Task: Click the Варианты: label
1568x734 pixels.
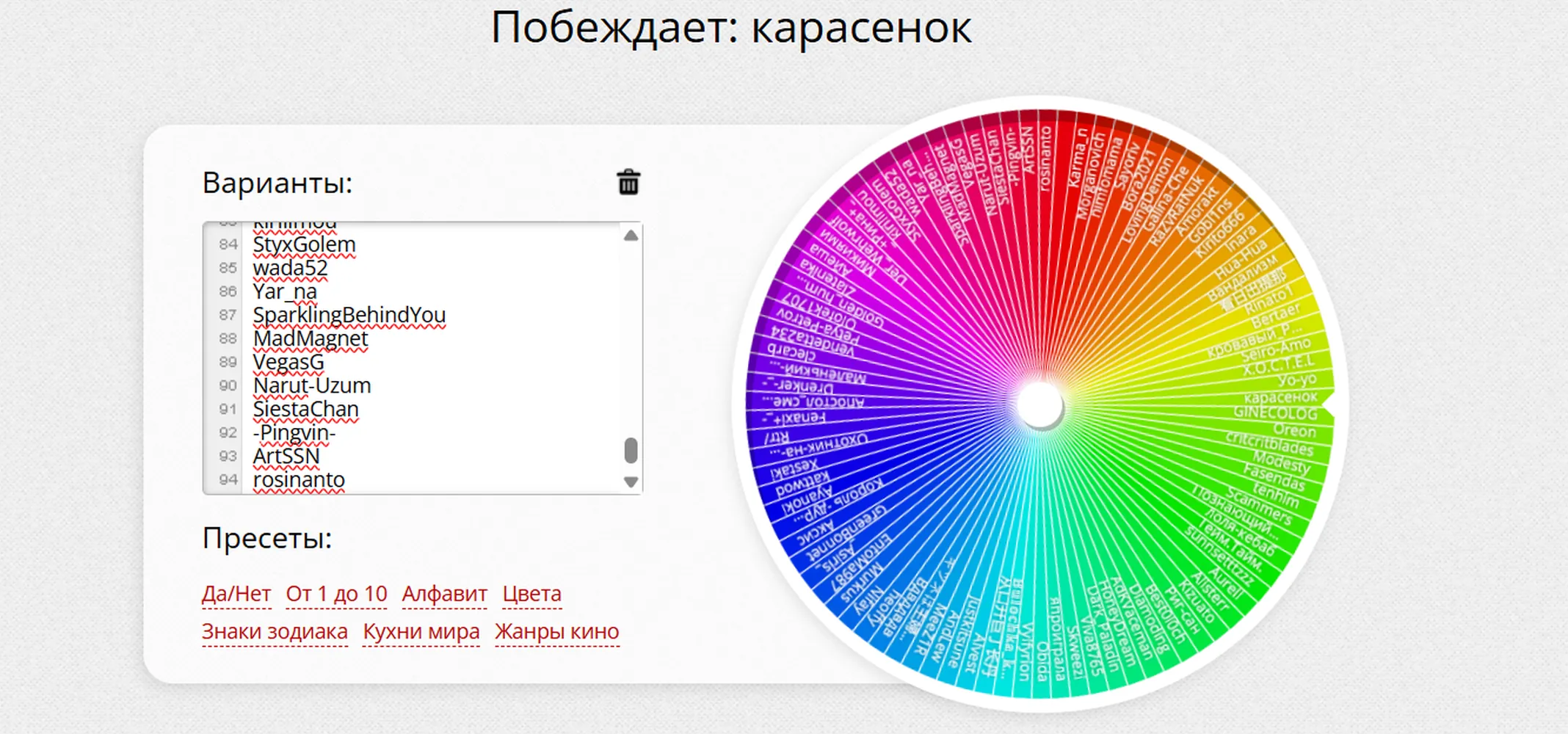Action: [x=277, y=183]
